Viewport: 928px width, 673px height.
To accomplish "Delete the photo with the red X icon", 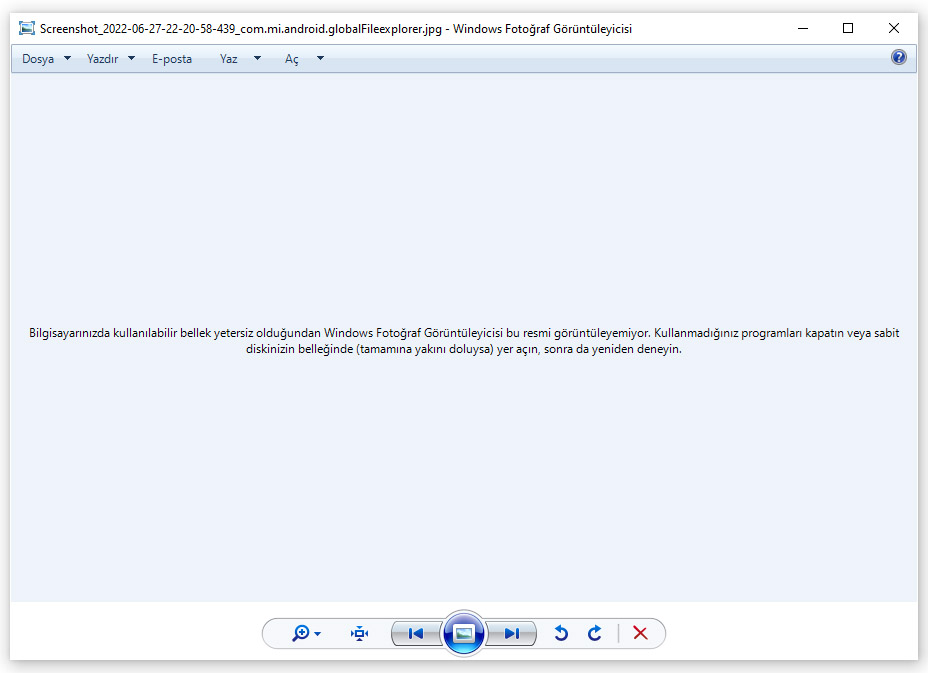I will pyautogui.click(x=641, y=633).
